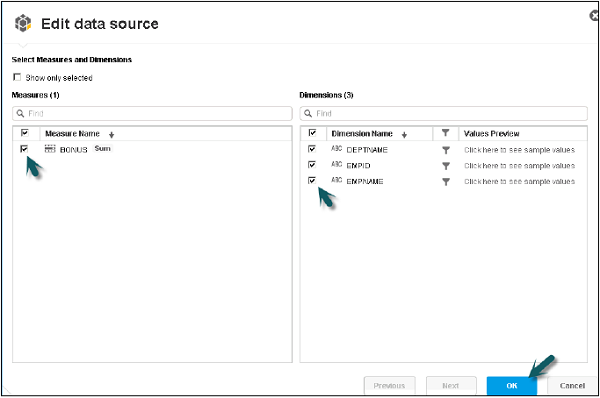
Task: Select the DEPTNAME dimension name
Action: [367, 150]
